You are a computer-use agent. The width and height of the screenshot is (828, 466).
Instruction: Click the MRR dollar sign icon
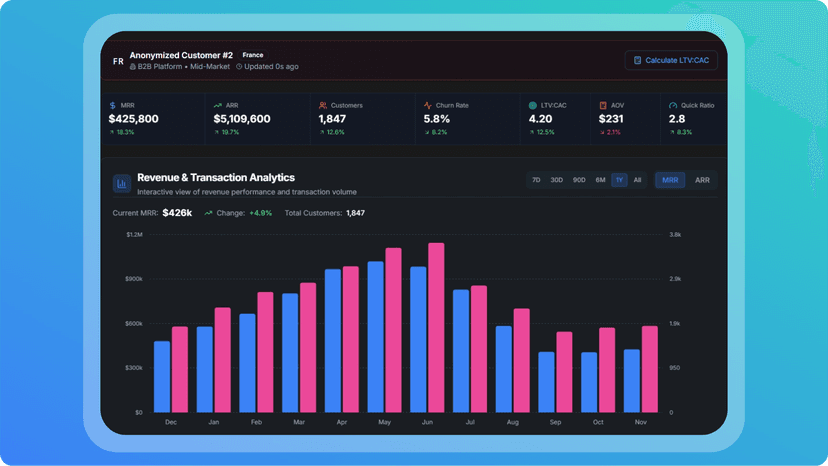112,106
